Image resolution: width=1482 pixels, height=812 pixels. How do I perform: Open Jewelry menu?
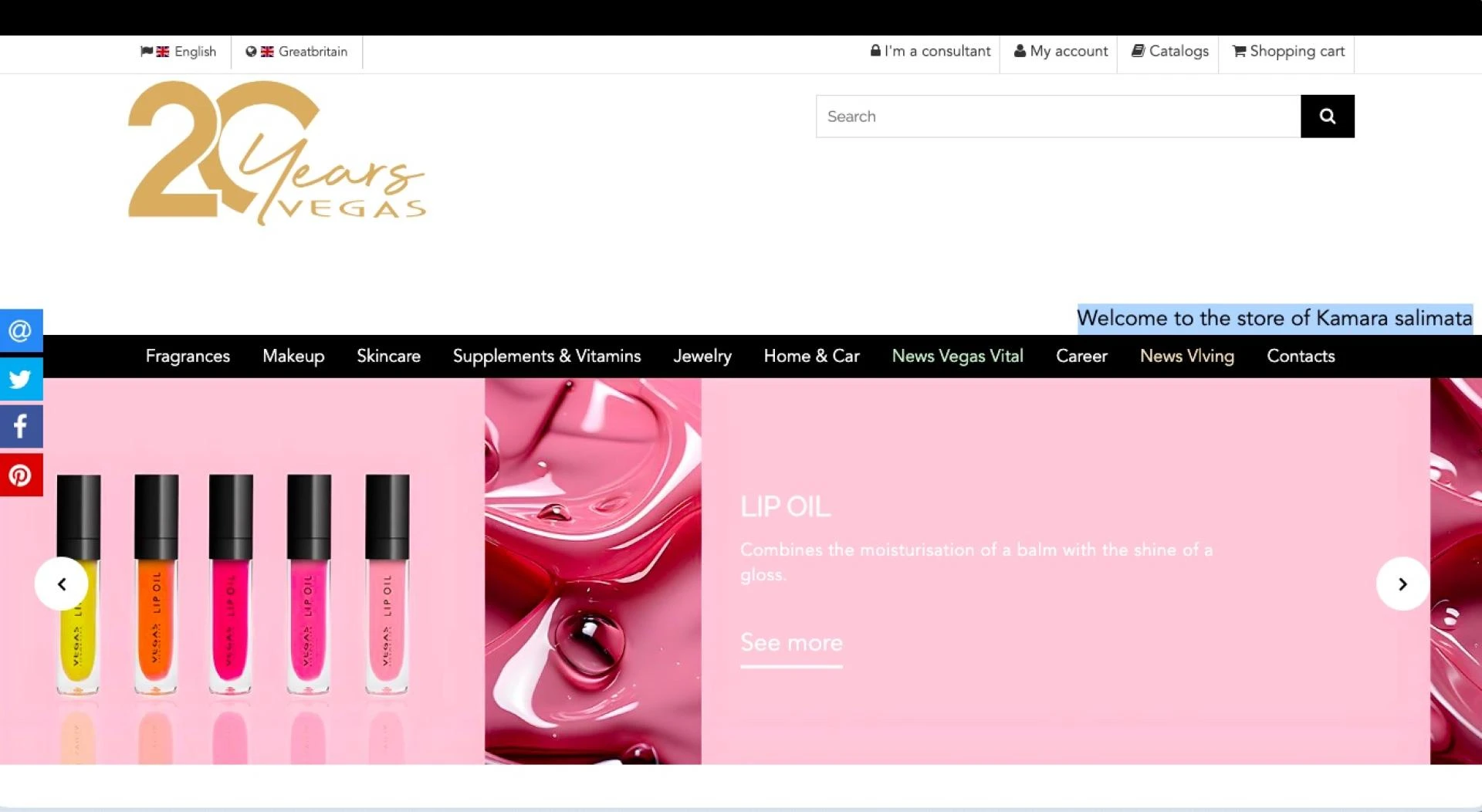(702, 356)
